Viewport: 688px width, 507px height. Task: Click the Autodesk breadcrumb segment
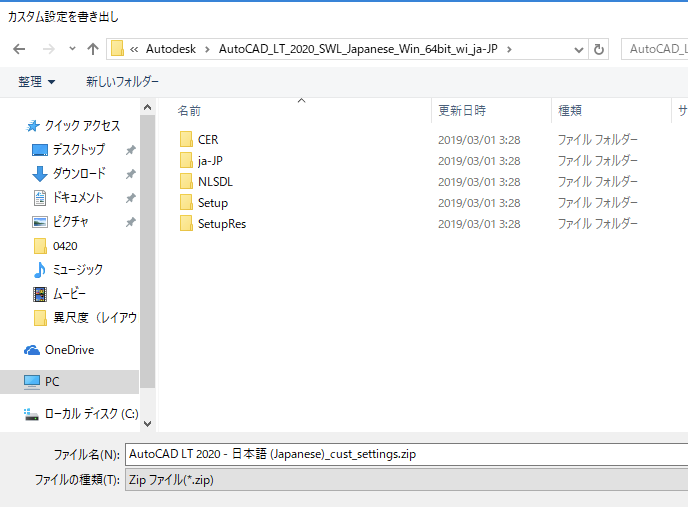(171, 49)
